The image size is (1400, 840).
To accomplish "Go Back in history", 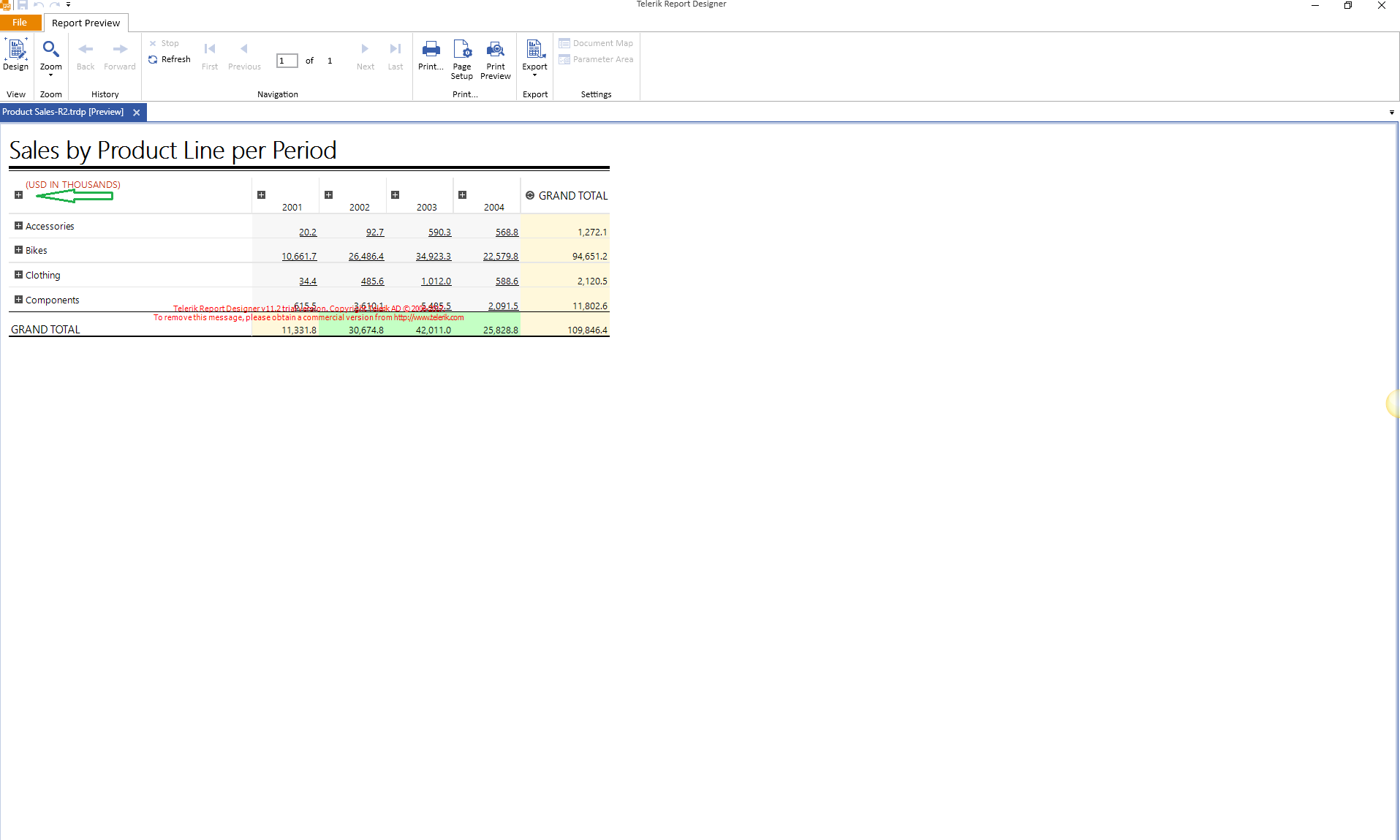I will [x=86, y=56].
